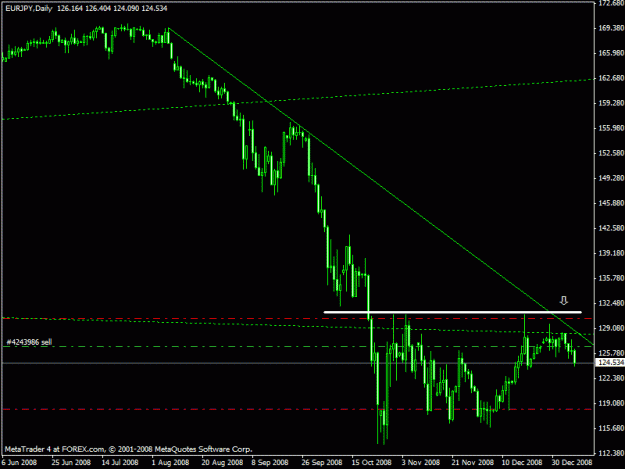
Task: Click the EURJPY,Daily chart title
Action: tap(29, 8)
